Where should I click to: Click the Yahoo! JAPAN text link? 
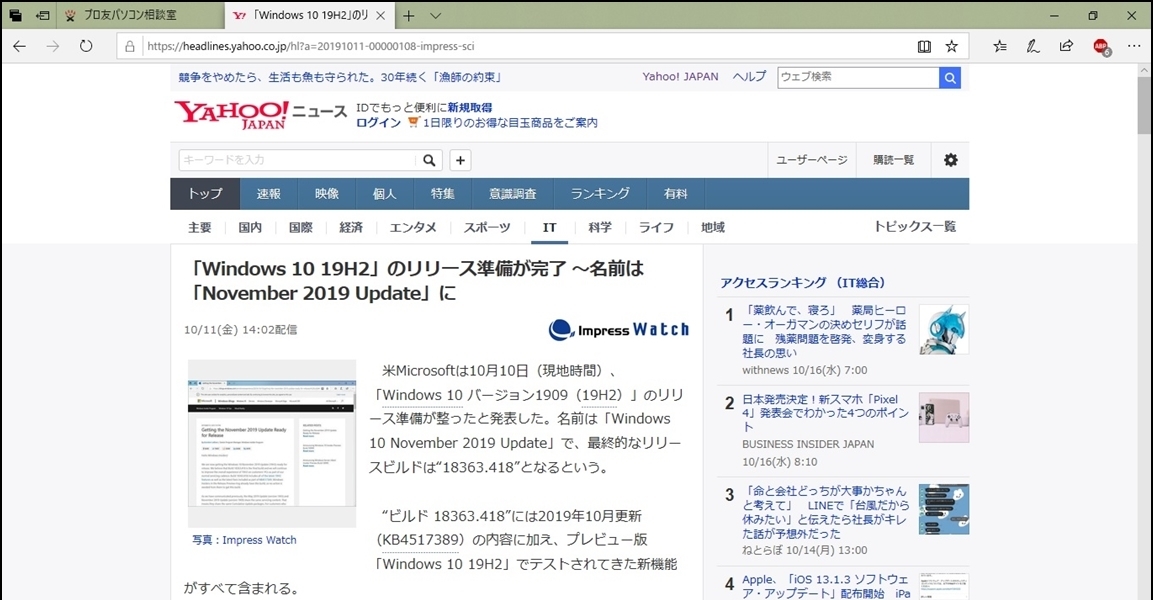coord(680,76)
